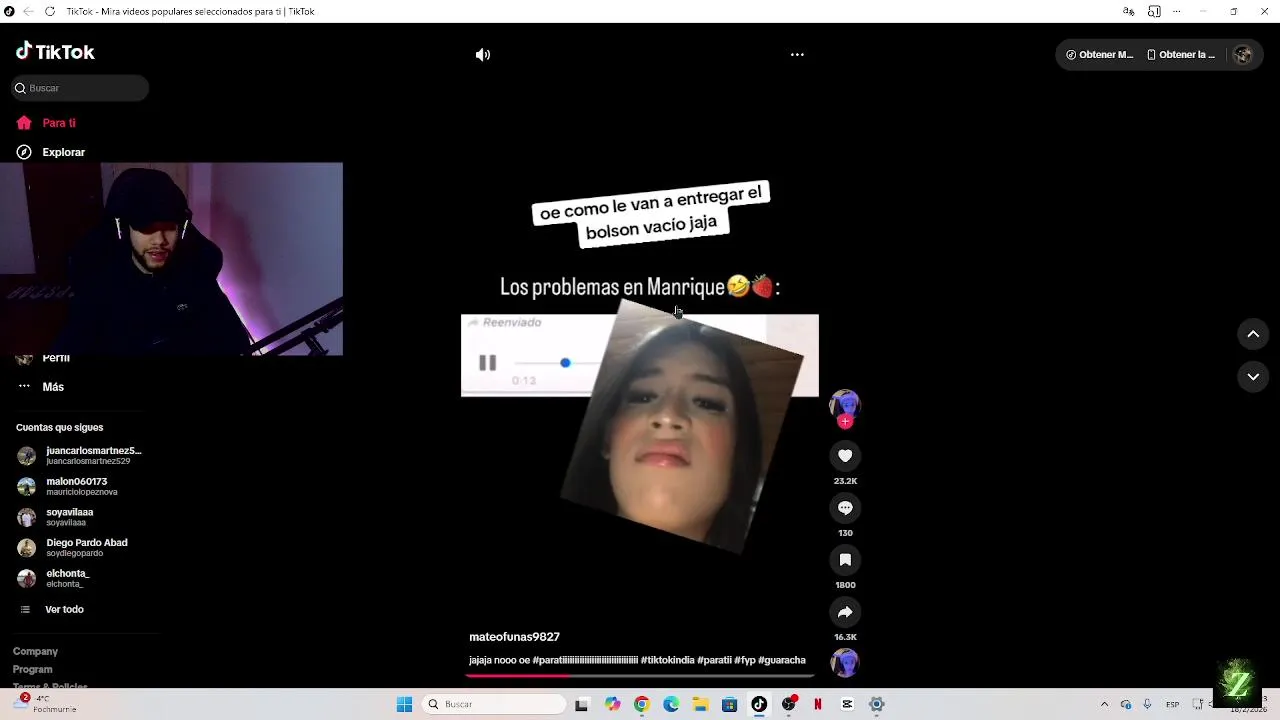This screenshot has width=1280, height=720.
Task: Open the Para ti feed
Action: click(x=46, y=123)
